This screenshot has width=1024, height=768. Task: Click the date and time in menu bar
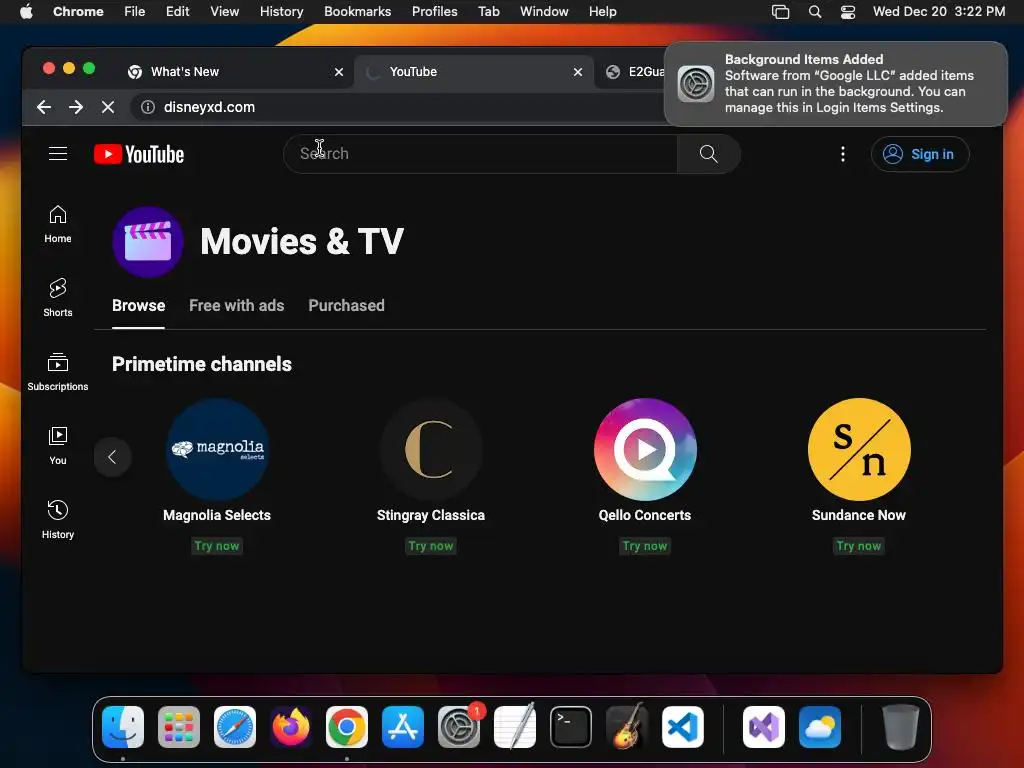(938, 12)
